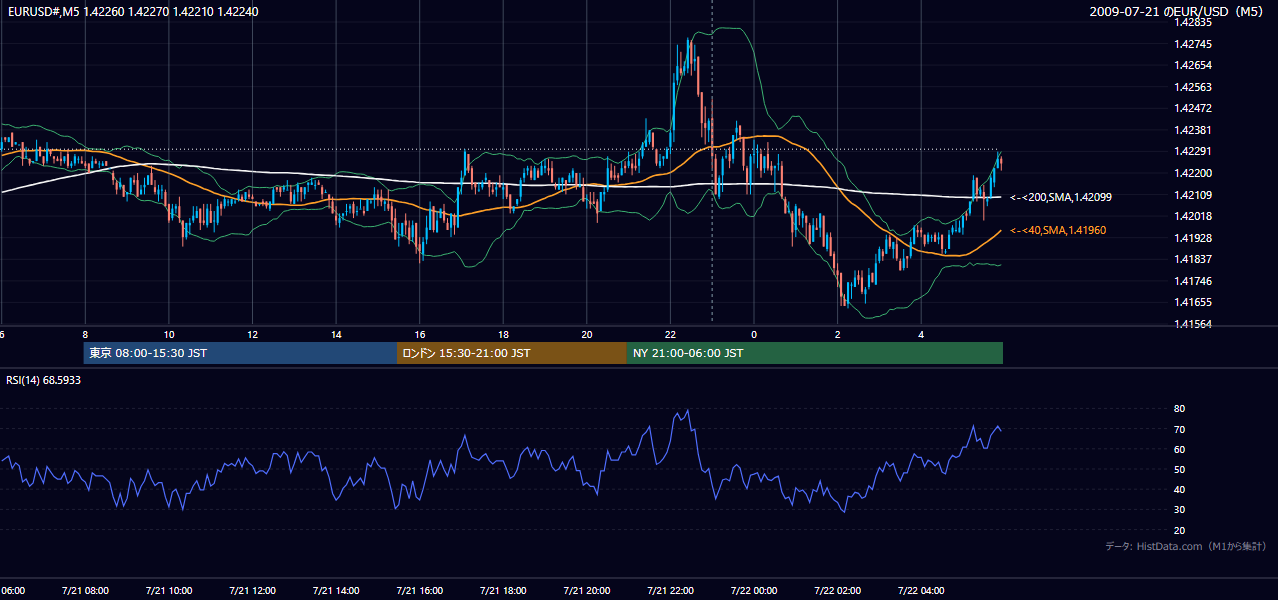This screenshot has height=600, width=1278.
Task: Click hour label 12 under the price chart
Action: click(253, 335)
